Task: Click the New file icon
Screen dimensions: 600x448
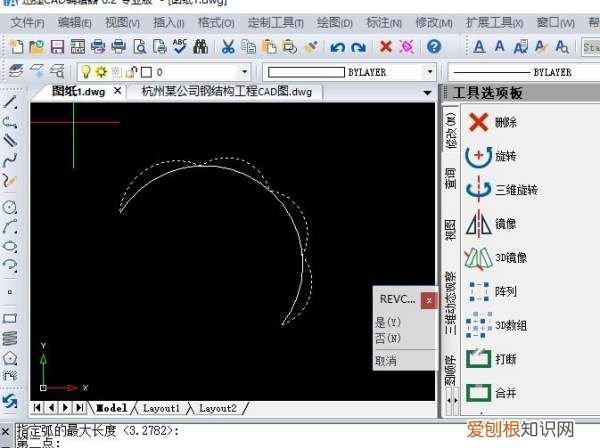Action: (16, 47)
